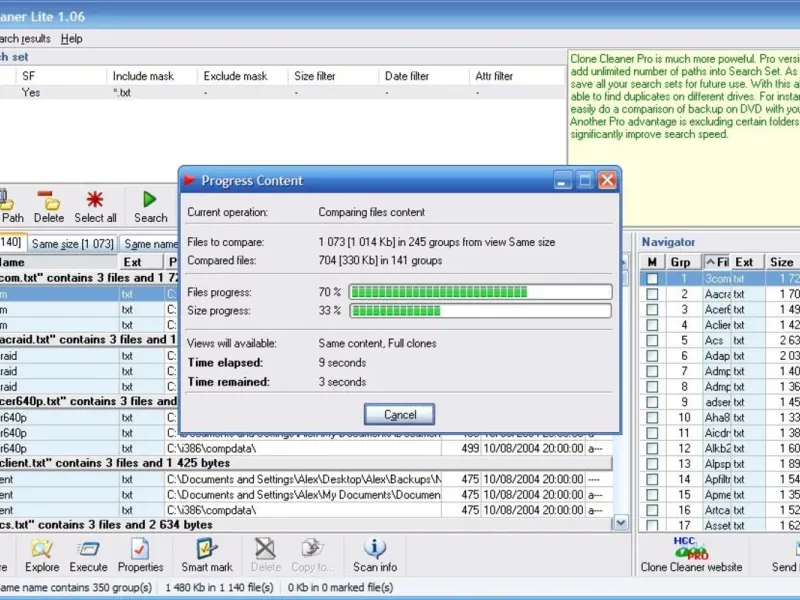Click the Select all red asterisk icon
This screenshot has height=600, width=800.
(x=95, y=199)
